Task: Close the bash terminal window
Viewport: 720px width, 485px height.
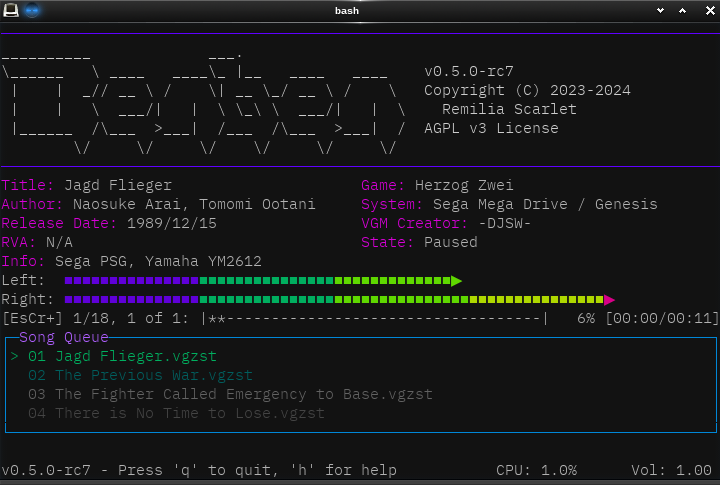Action: 710,11
